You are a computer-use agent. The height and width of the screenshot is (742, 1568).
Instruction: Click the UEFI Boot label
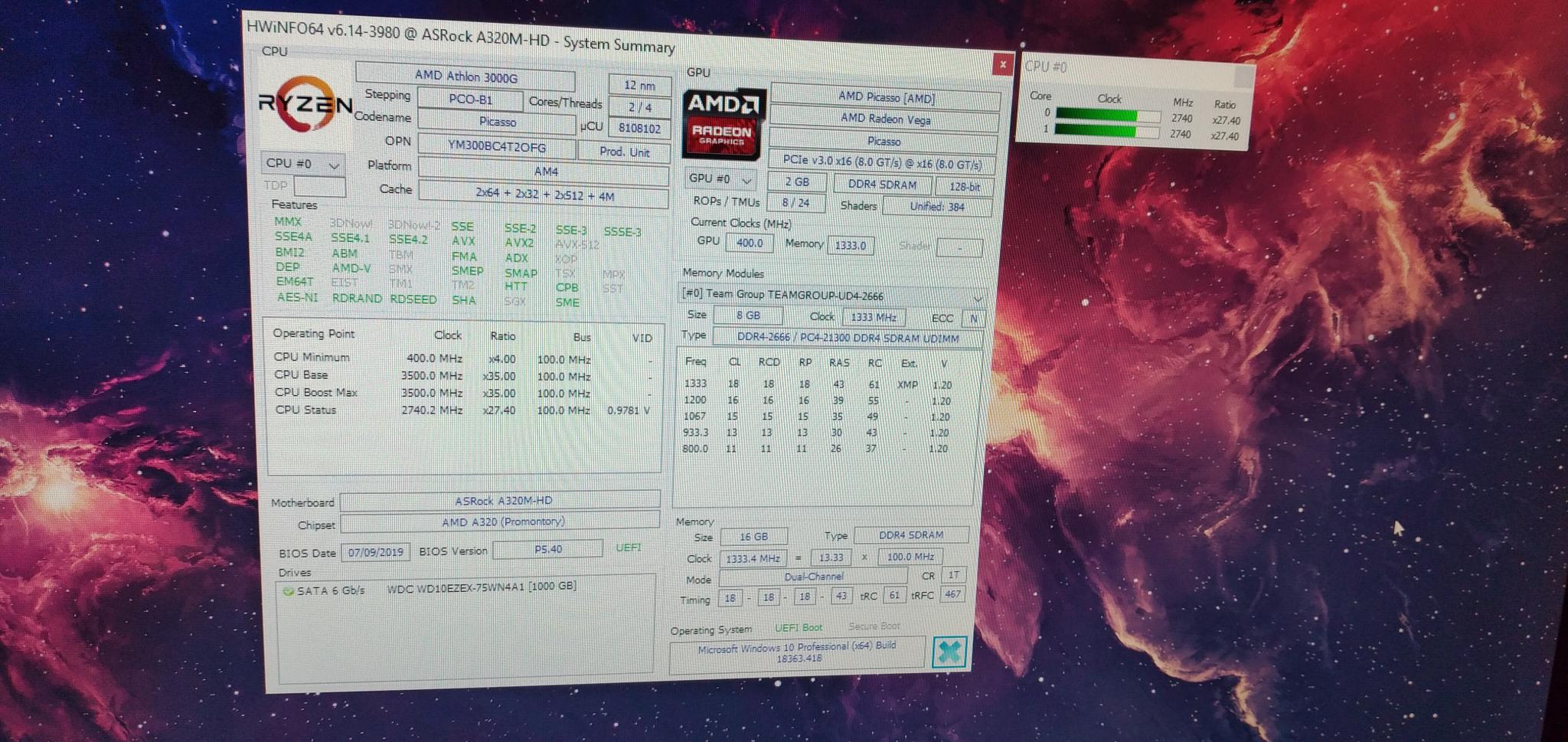coord(799,627)
